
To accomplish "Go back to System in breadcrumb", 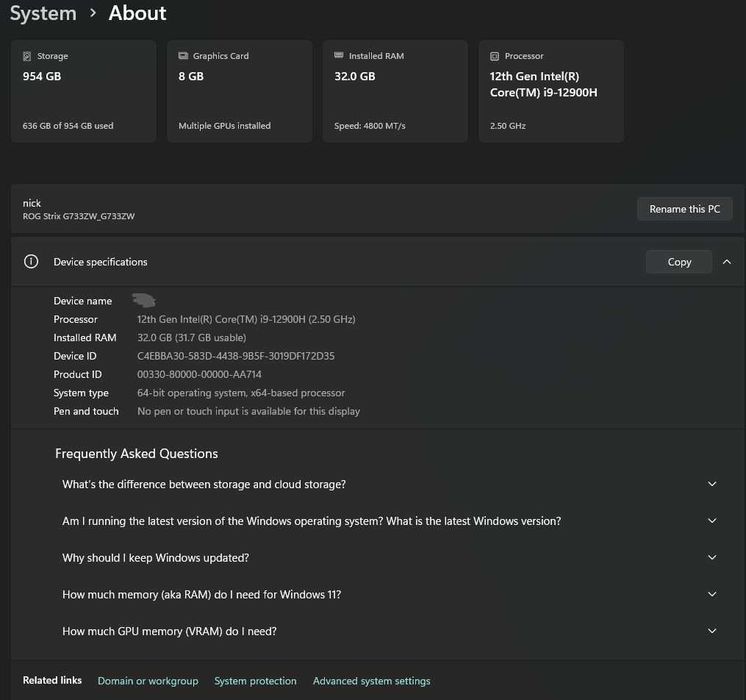I will 43,13.
